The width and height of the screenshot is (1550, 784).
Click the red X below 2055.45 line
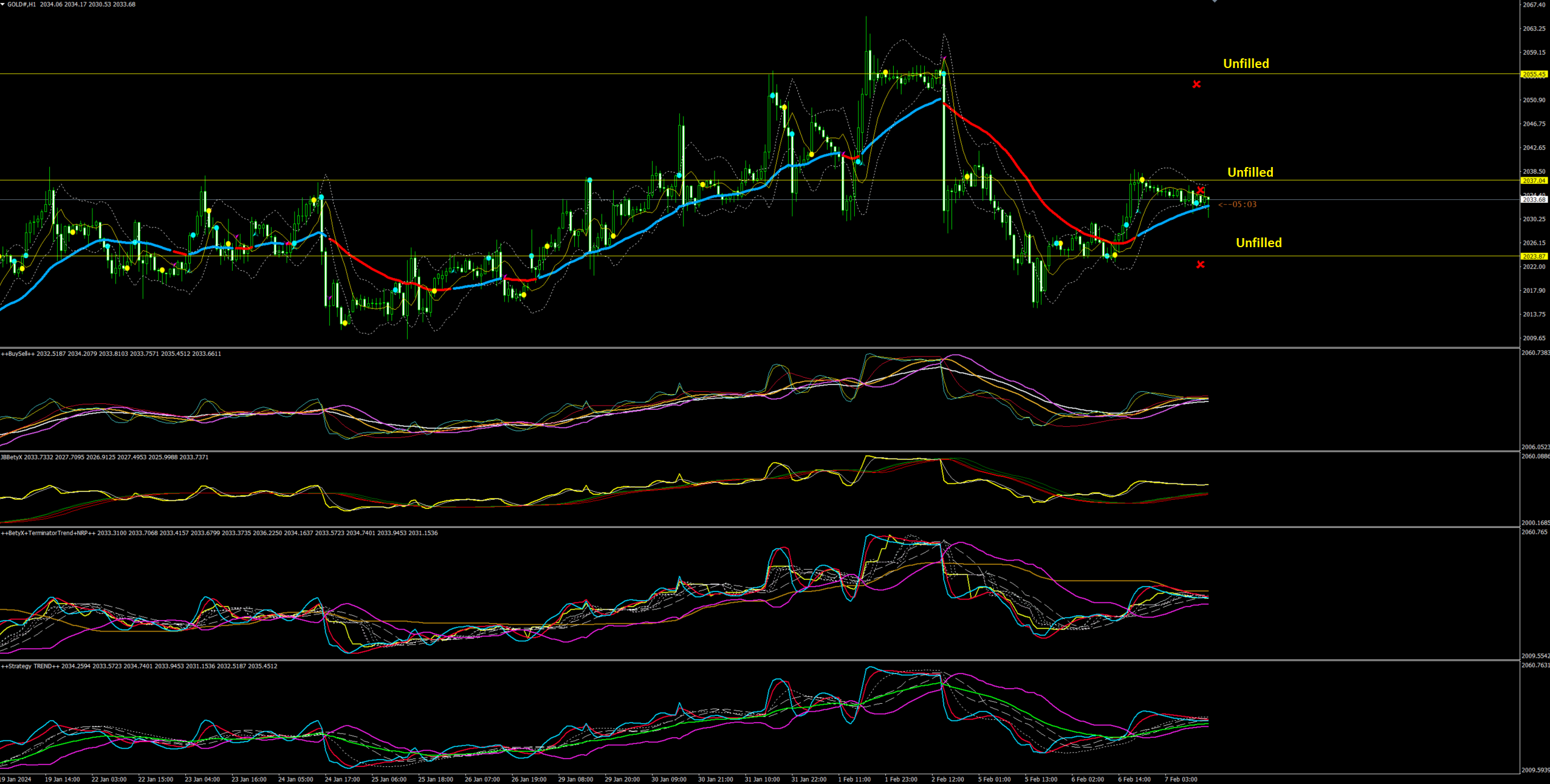pos(1196,84)
